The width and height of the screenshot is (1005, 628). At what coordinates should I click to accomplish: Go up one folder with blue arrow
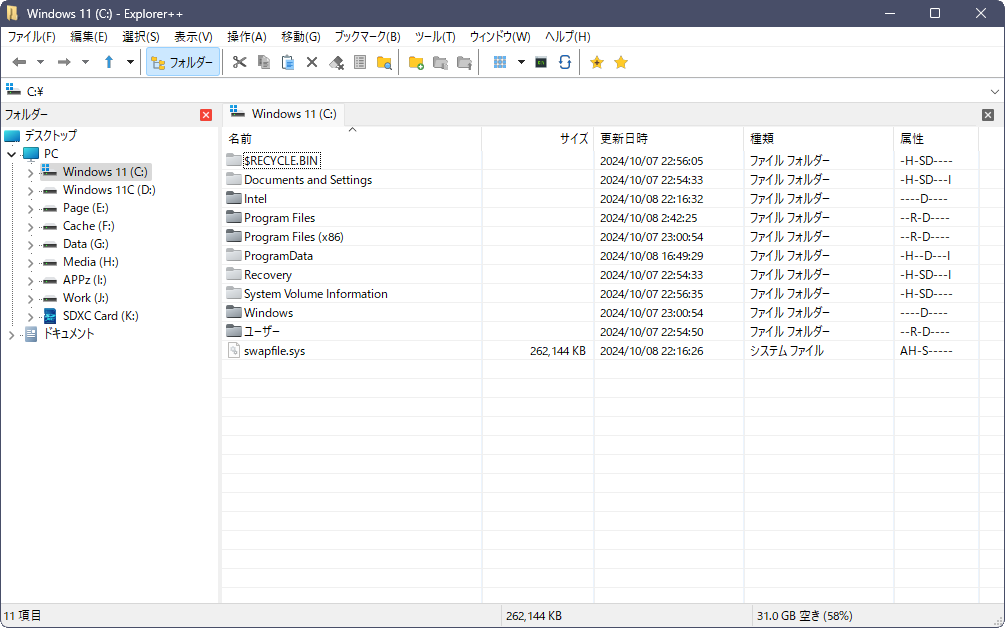click(109, 62)
